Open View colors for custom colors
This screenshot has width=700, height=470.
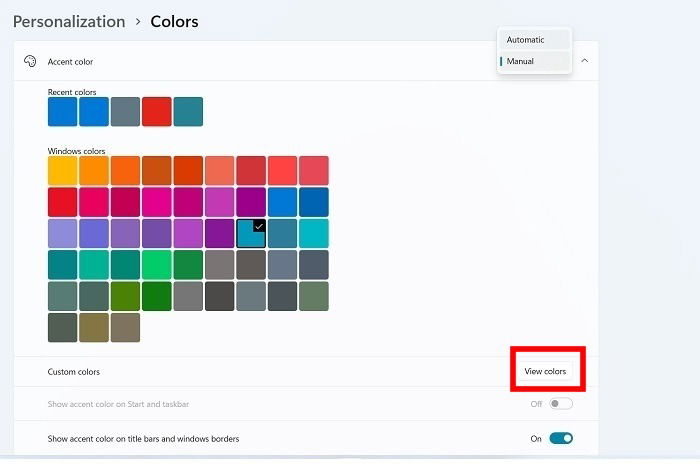[545, 371]
